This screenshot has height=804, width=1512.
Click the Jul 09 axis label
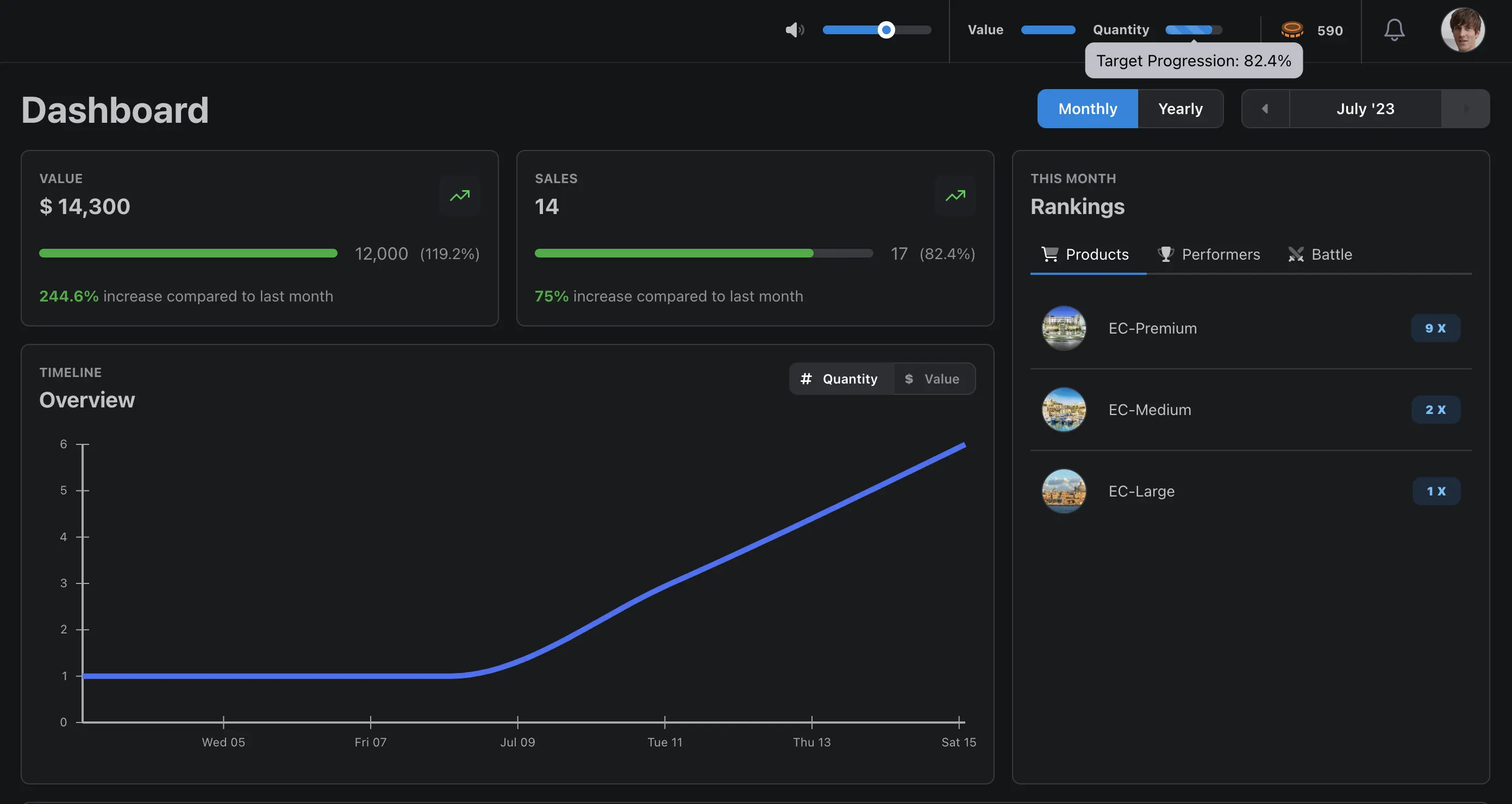517,743
